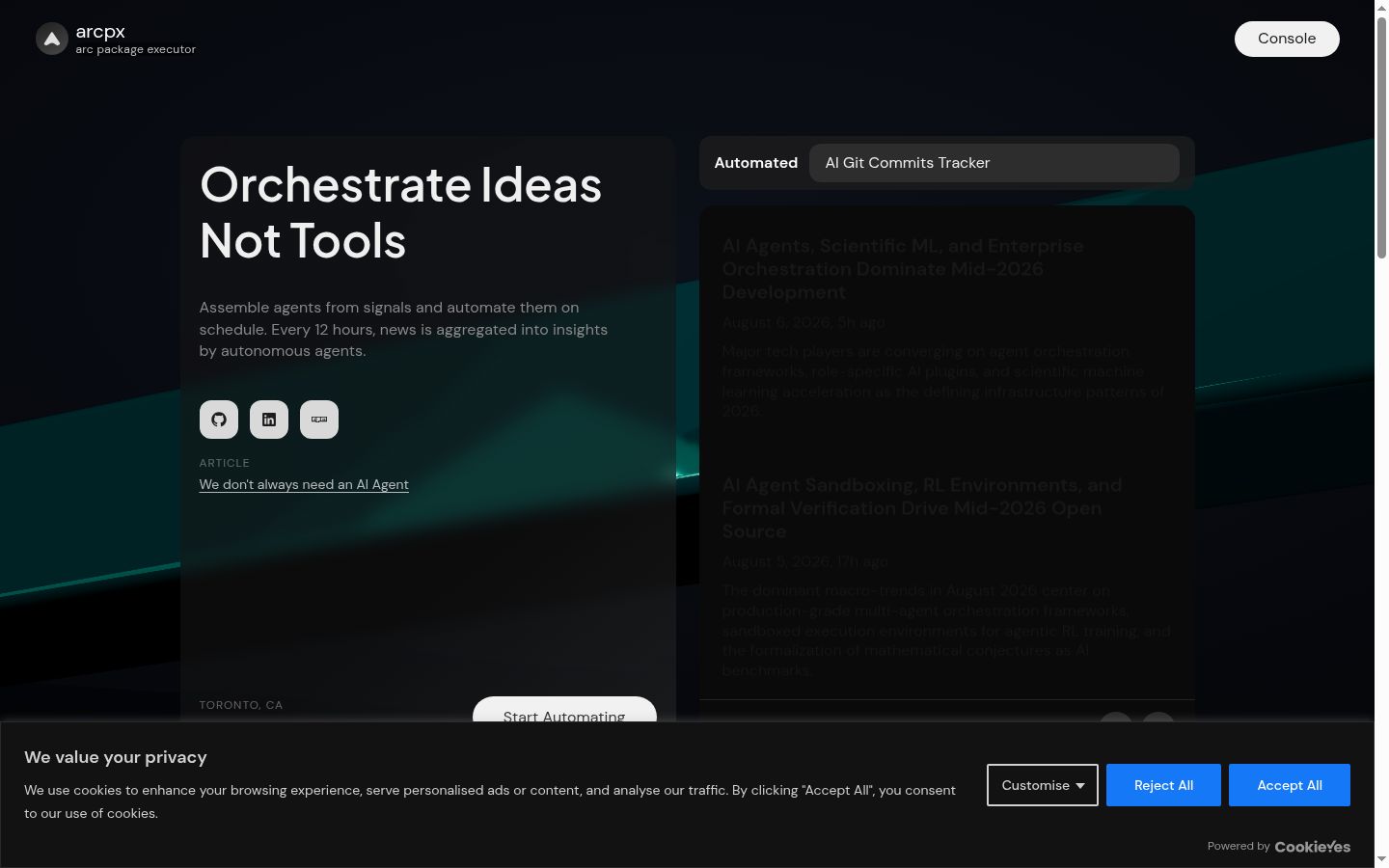Open the LinkedIn icon link

269,420
